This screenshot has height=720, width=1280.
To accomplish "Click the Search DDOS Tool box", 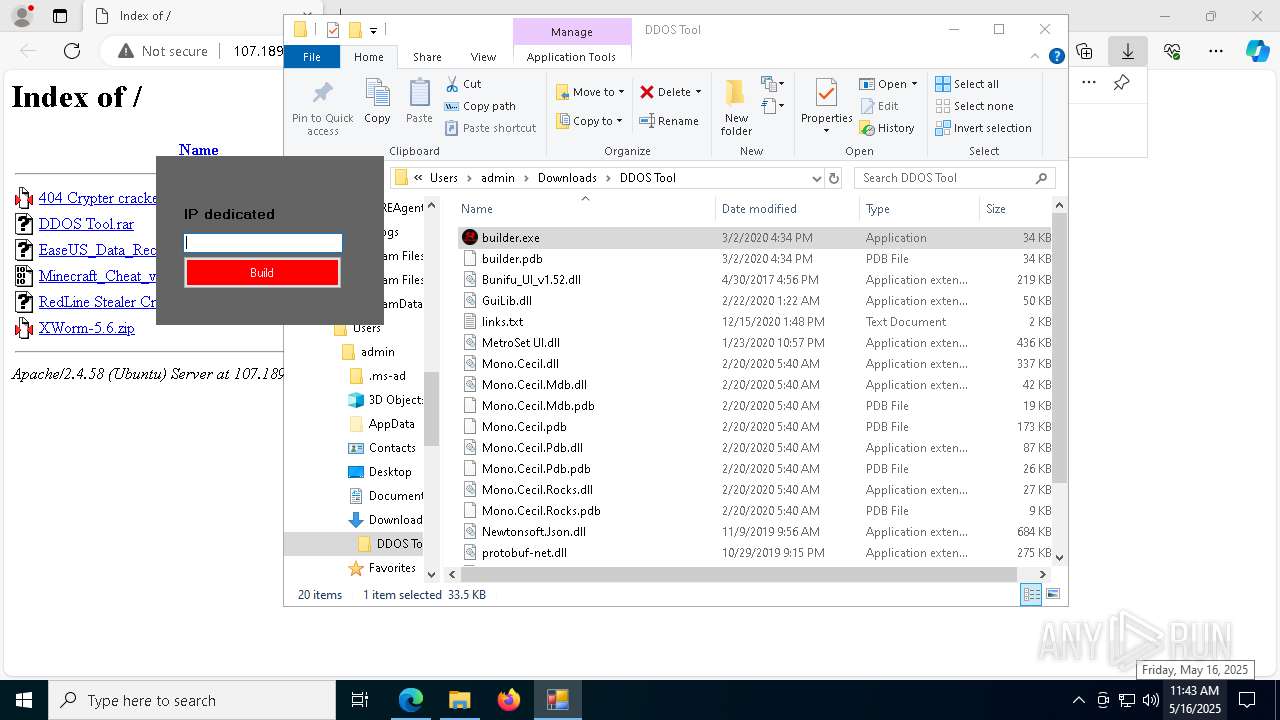I will [x=954, y=178].
